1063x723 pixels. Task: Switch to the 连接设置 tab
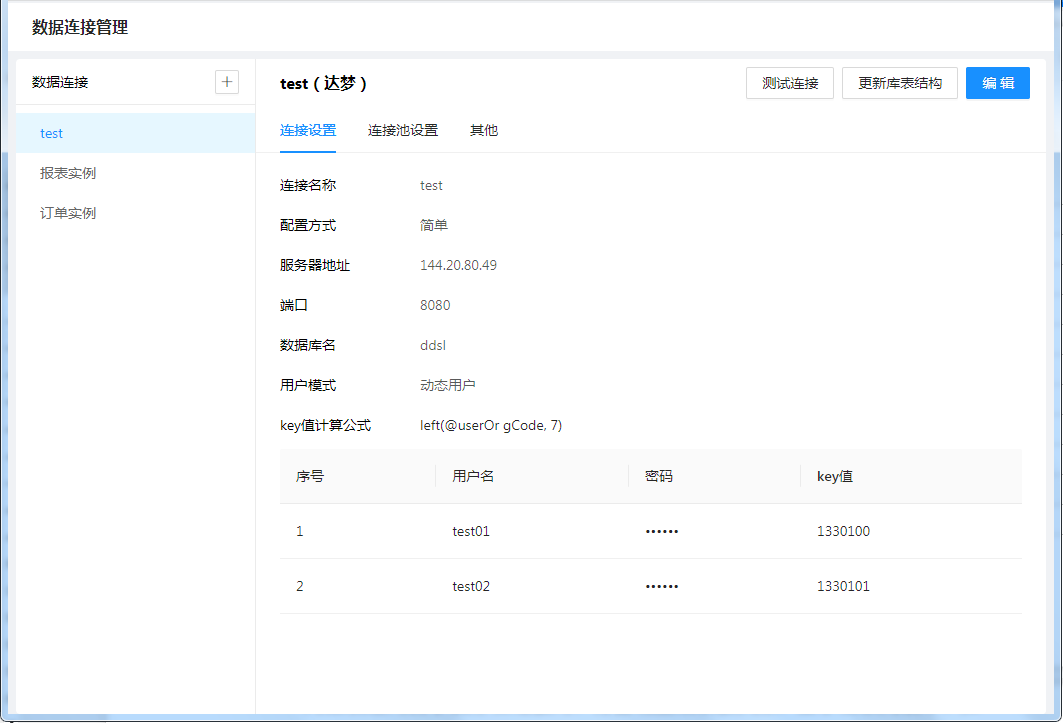[x=308, y=130]
